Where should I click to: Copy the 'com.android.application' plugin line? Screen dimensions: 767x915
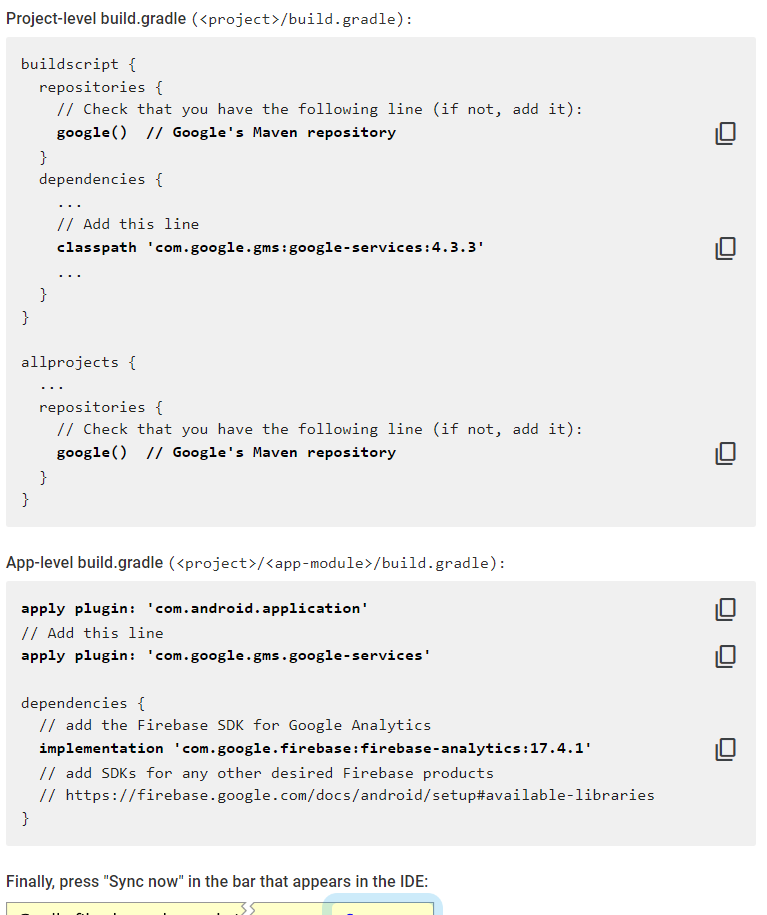click(726, 609)
